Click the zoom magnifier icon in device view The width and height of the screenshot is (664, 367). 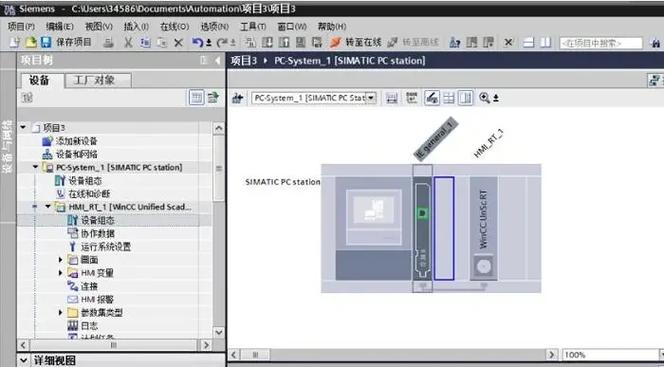[x=484, y=98]
